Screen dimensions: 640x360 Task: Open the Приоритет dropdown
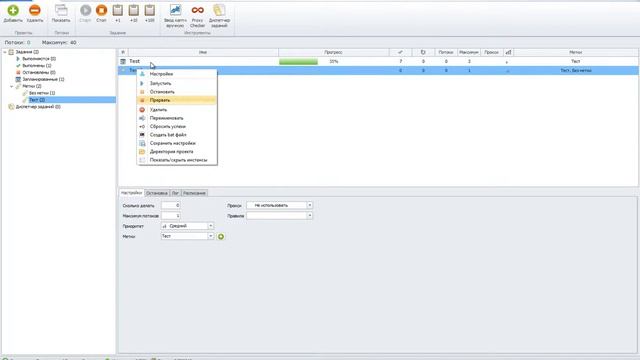pyautogui.click(x=211, y=226)
